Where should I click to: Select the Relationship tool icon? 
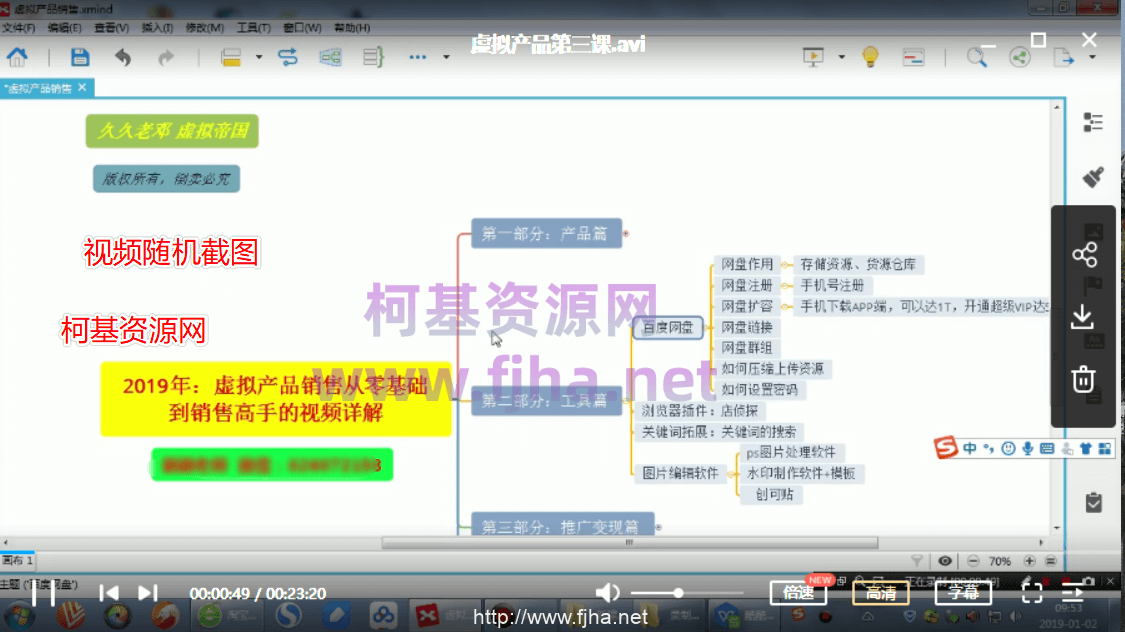[x=288, y=57]
